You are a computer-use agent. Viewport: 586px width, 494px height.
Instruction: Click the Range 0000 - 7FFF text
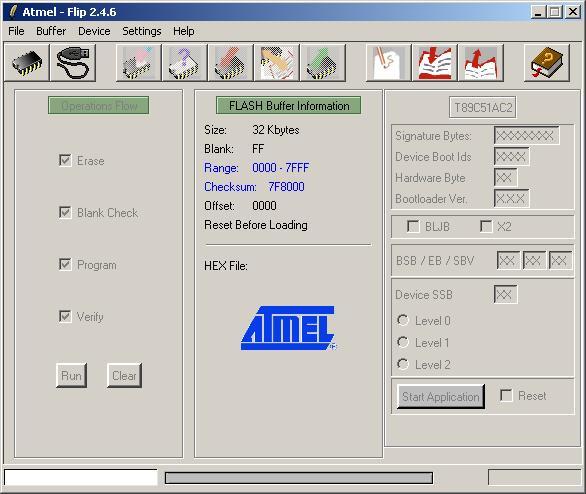[256, 168]
